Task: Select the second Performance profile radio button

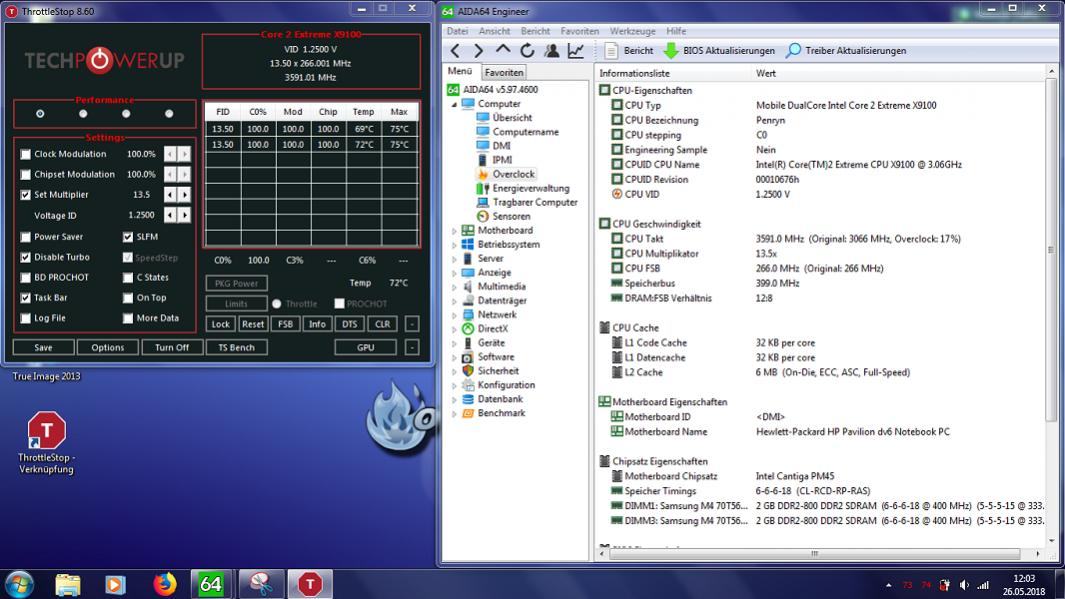Action: tap(83, 113)
